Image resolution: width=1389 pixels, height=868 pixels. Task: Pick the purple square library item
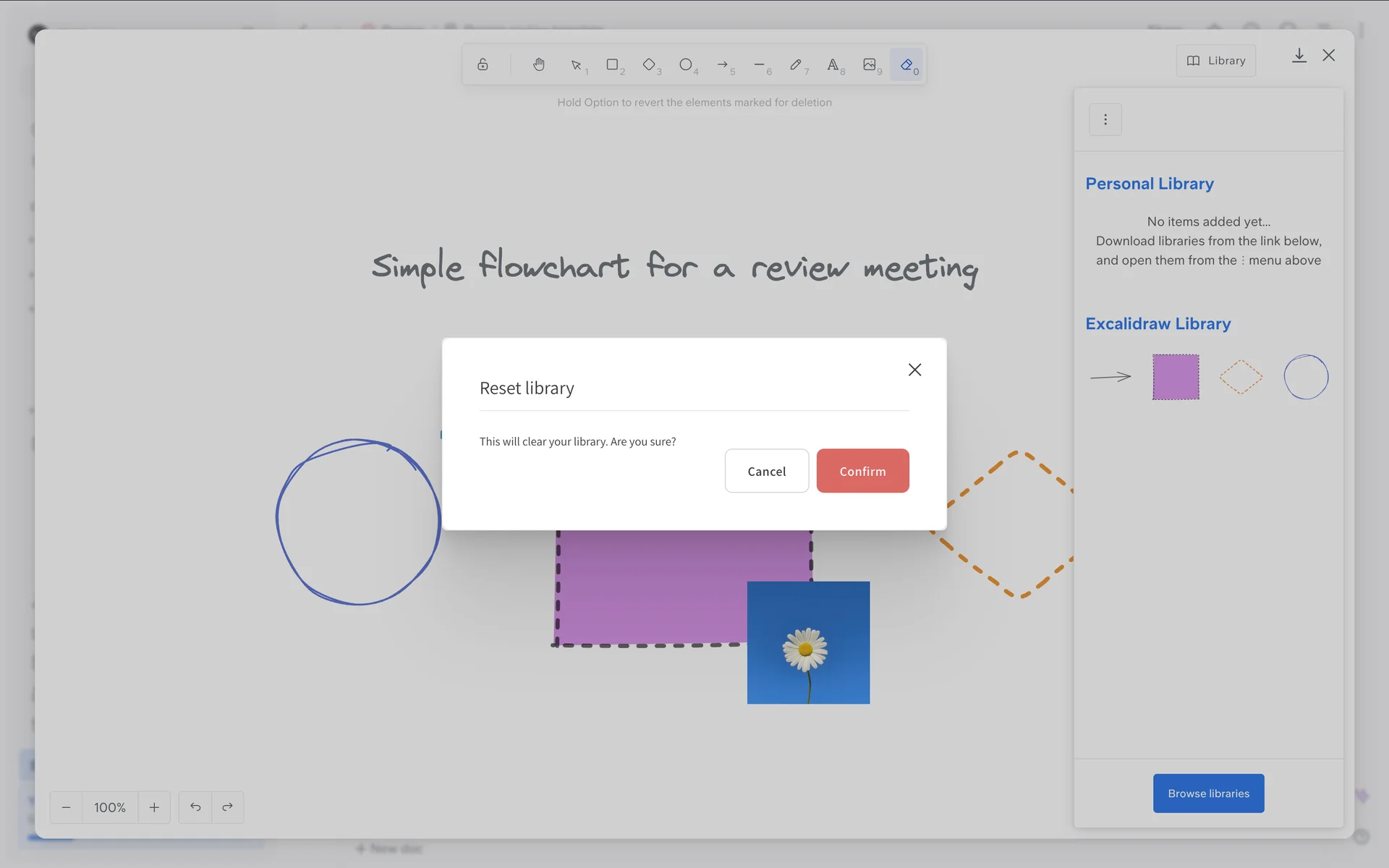[1176, 377]
